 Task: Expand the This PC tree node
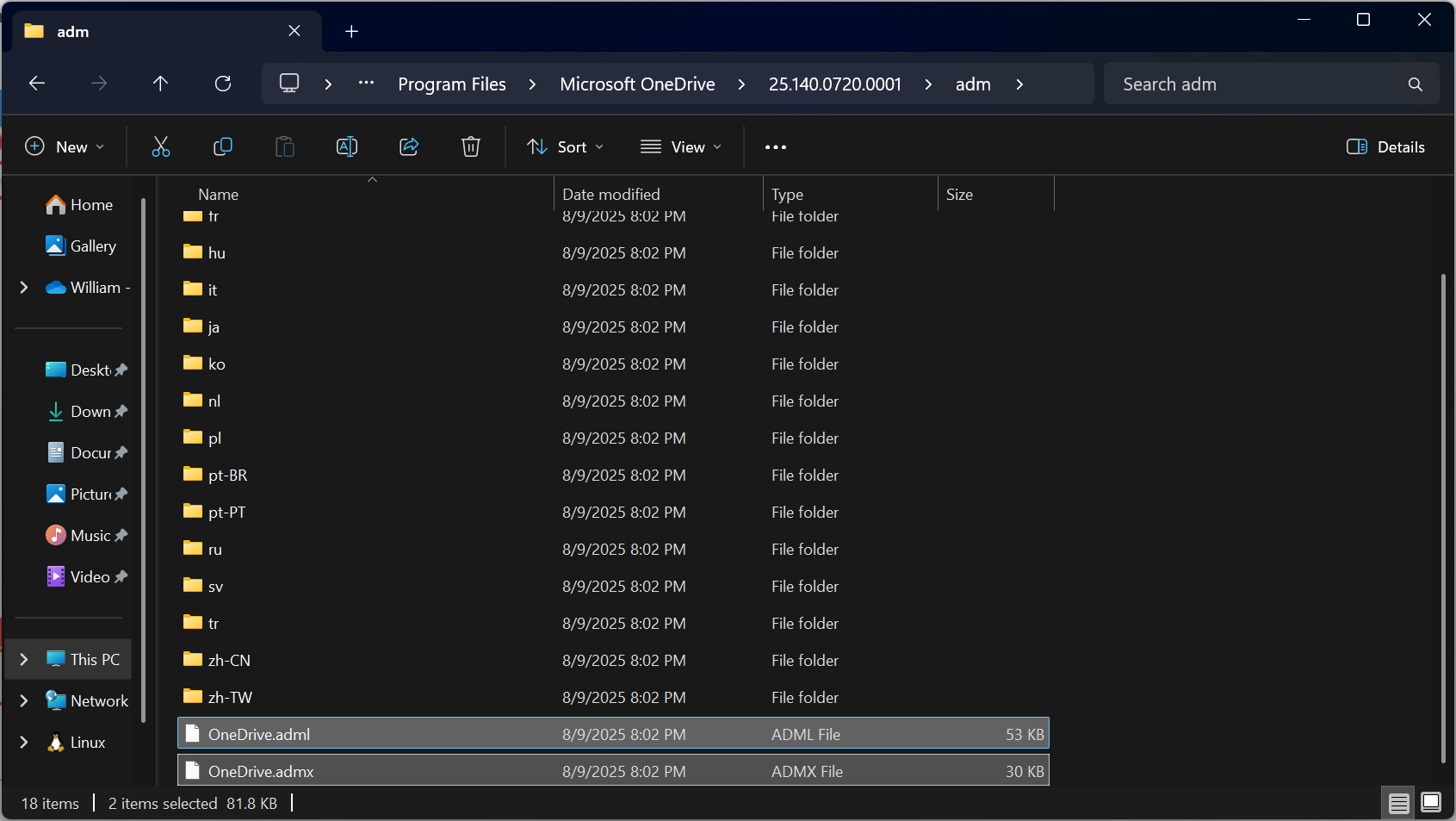[x=24, y=659]
